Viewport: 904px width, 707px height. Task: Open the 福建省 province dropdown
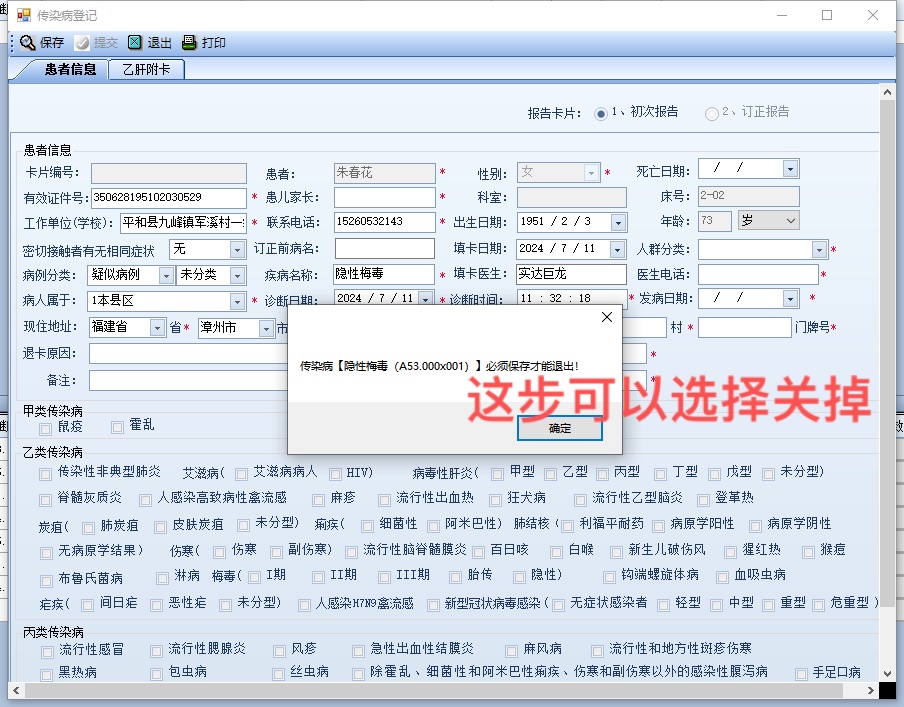coord(157,328)
